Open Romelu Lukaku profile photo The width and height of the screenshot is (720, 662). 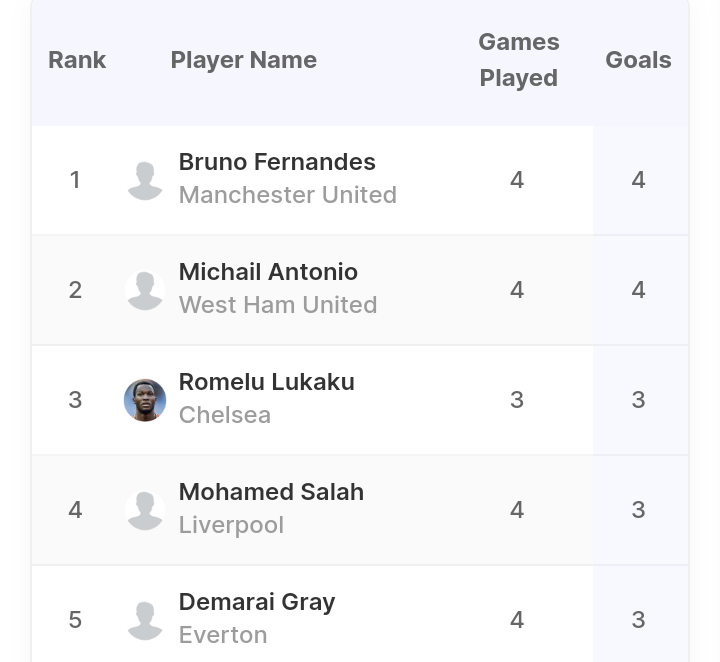(145, 400)
